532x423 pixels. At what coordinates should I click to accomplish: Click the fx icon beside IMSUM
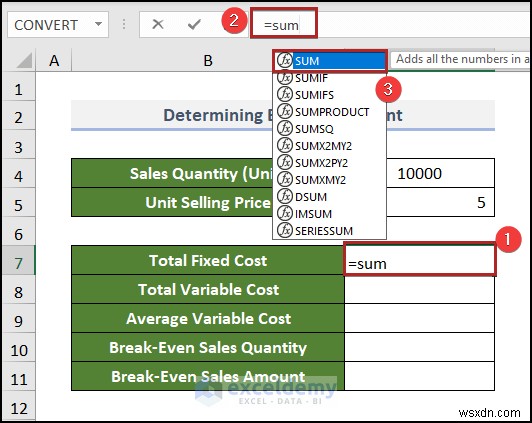[x=285, y=213]
